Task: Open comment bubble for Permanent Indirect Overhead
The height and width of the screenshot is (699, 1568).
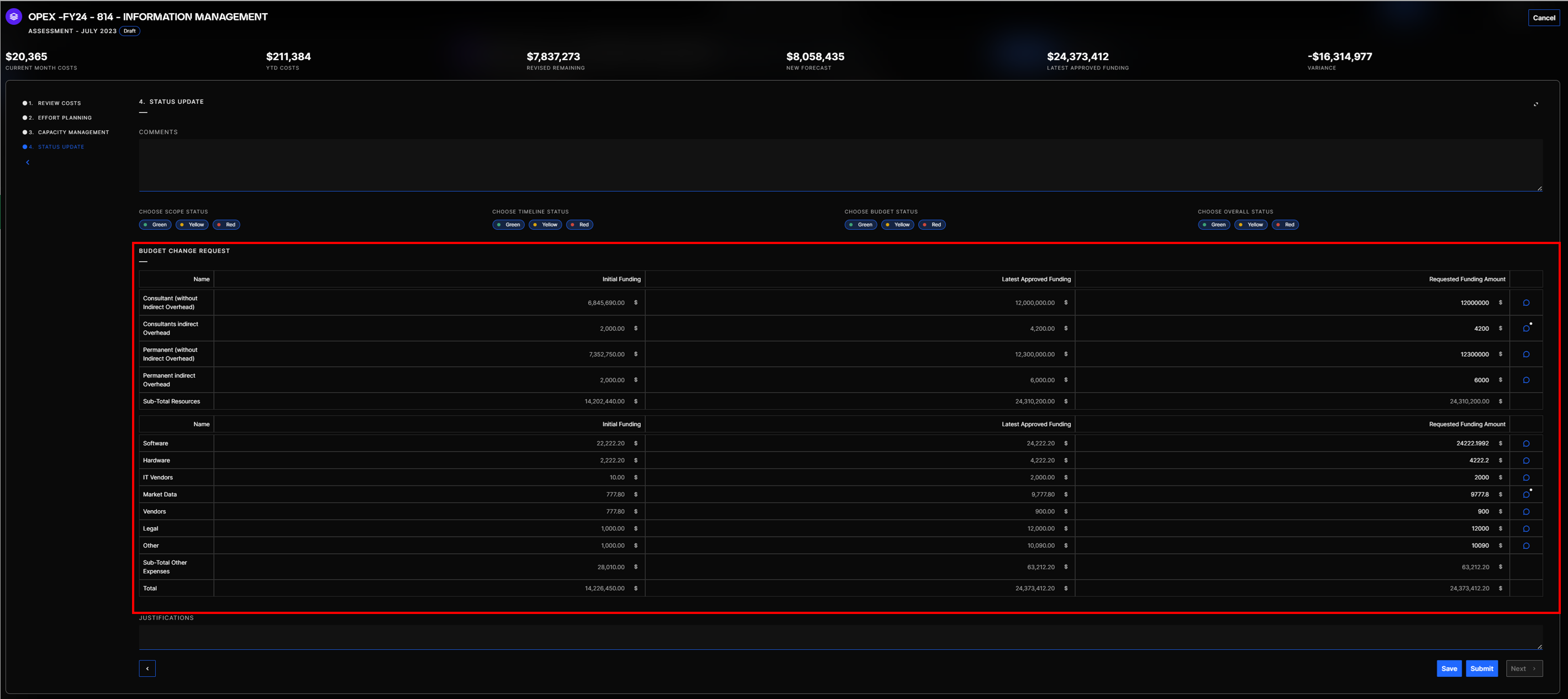Action: tap(1526, 380)
